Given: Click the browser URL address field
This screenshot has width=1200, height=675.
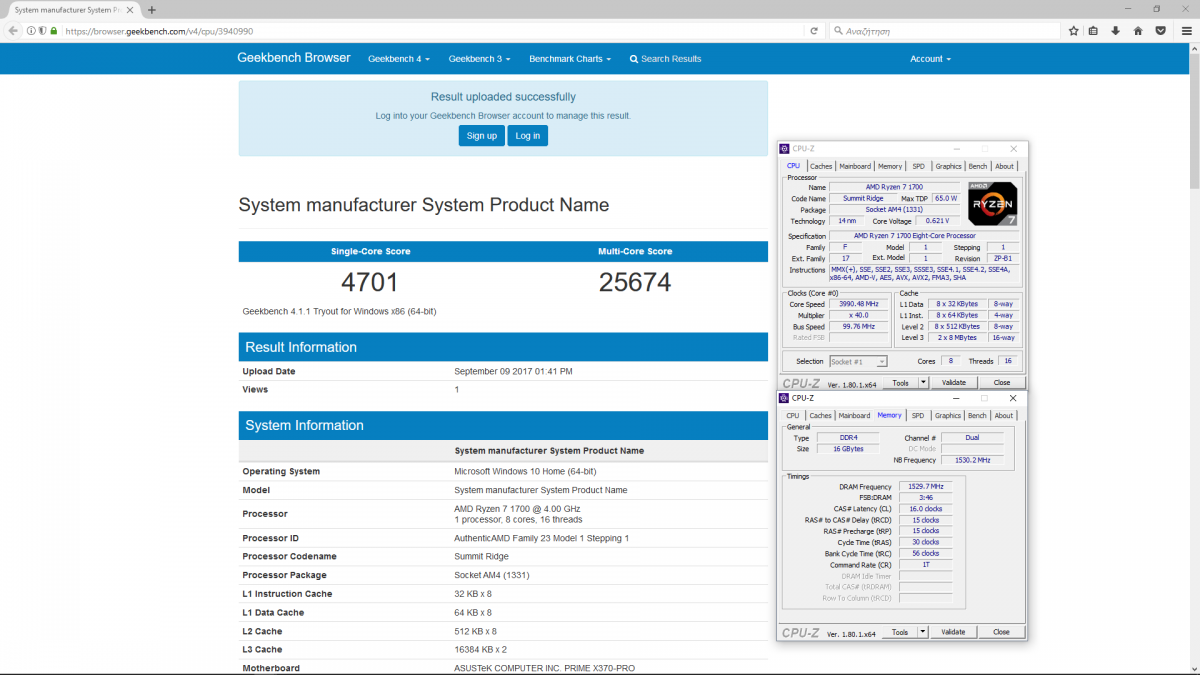Looking at the screenshot, I should pyautogui.click(x=430, y=31).
